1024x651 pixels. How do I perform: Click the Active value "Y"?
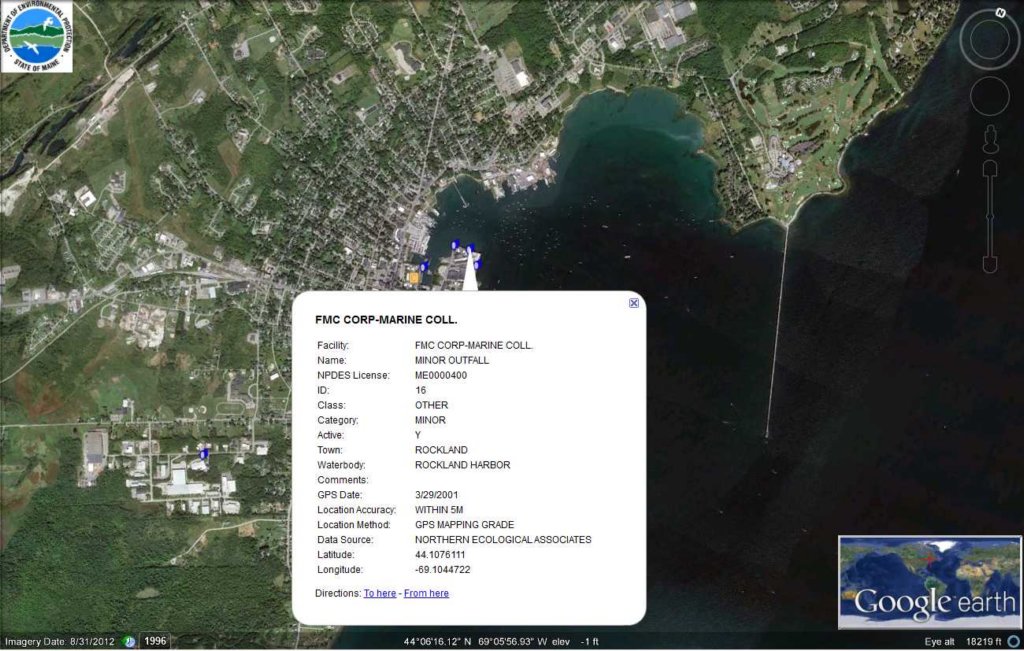coord(418,436)
